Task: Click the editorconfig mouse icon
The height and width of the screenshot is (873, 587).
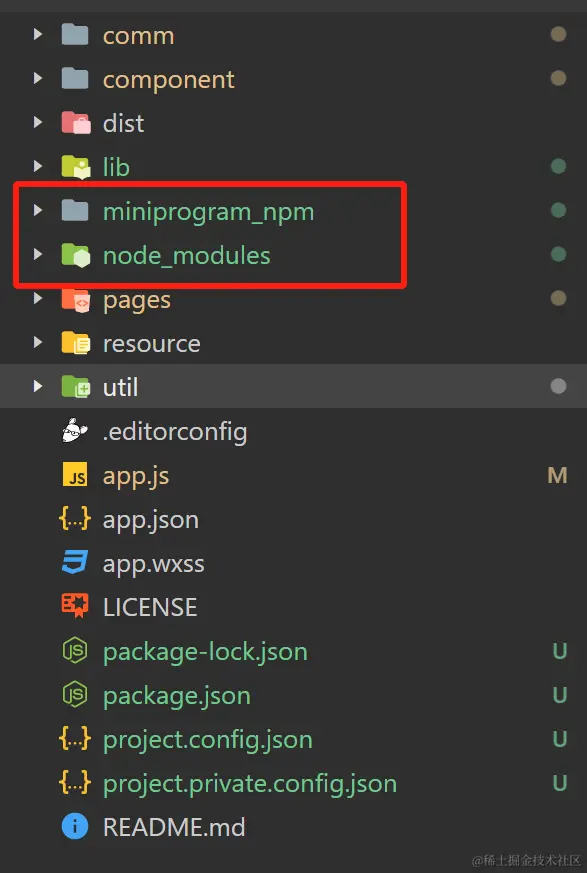Action: (x=75, y=430)
